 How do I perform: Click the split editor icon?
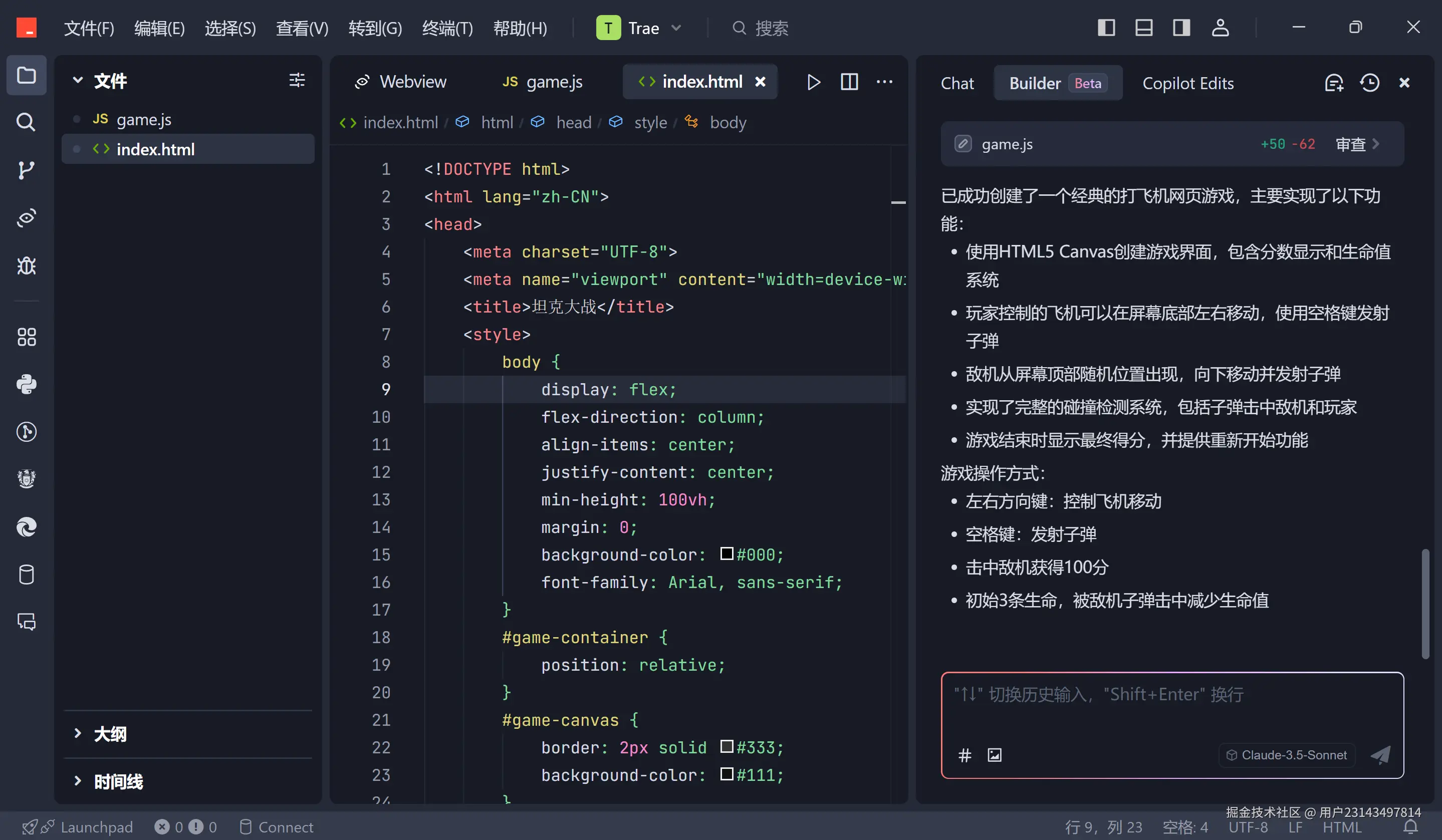tap(849, 83)
